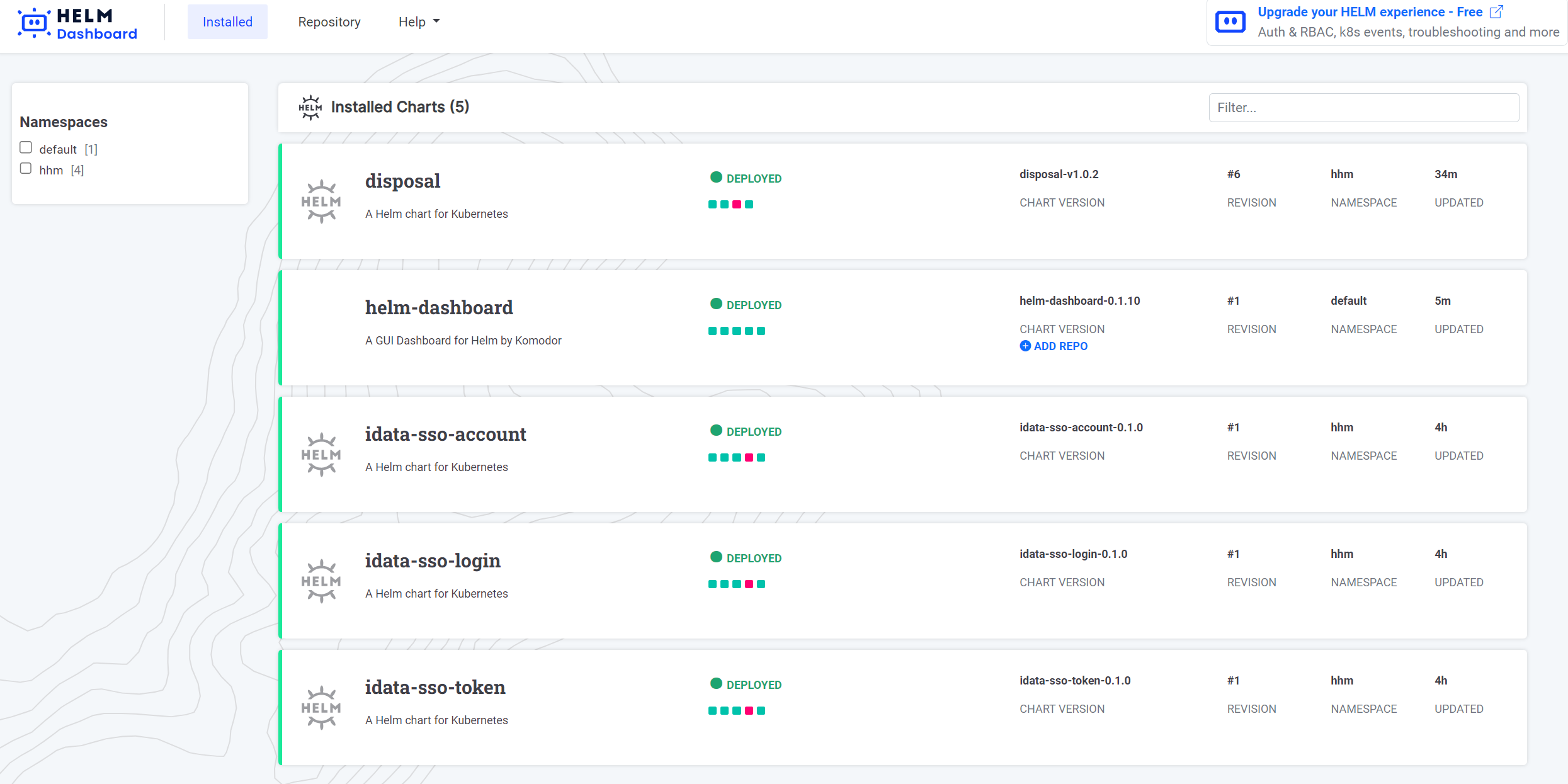
Task: Click the Helm Dashboard robot logo
Action: (x=34, y=23)
